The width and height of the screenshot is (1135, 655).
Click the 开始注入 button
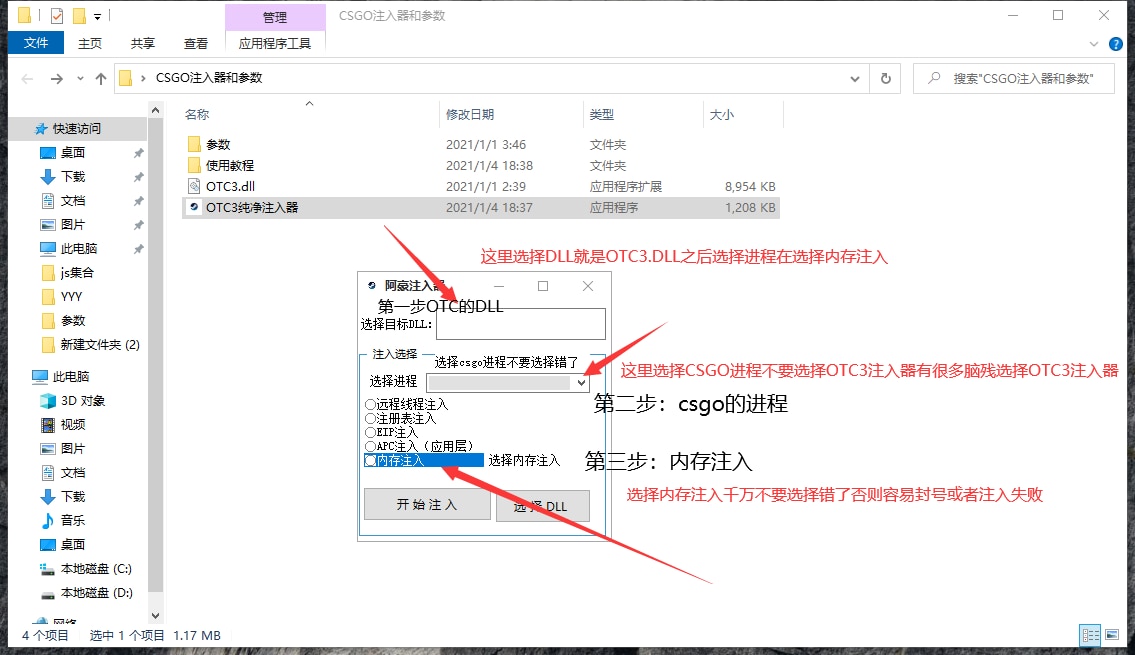pyautogui.click(x=427, y=504)
